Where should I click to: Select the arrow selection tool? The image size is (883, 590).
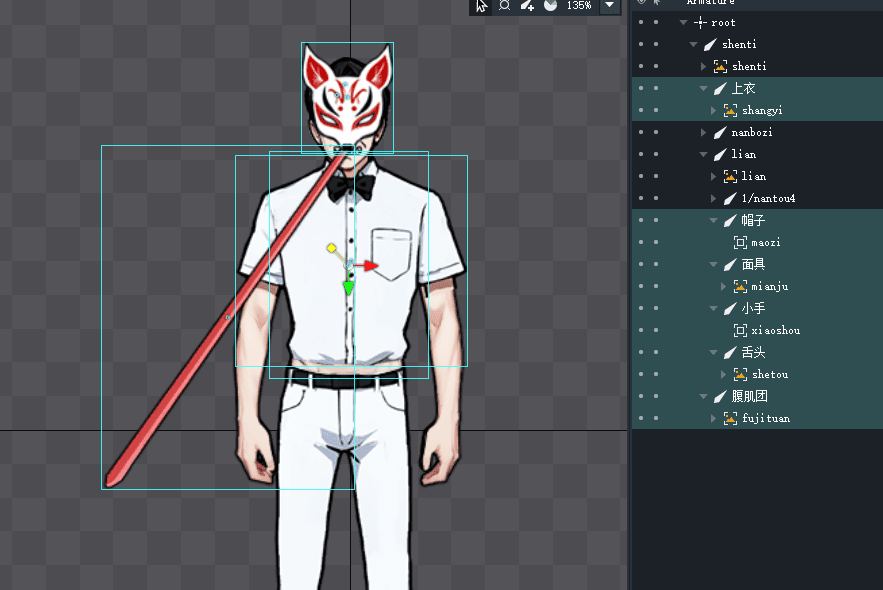(482, 6)
